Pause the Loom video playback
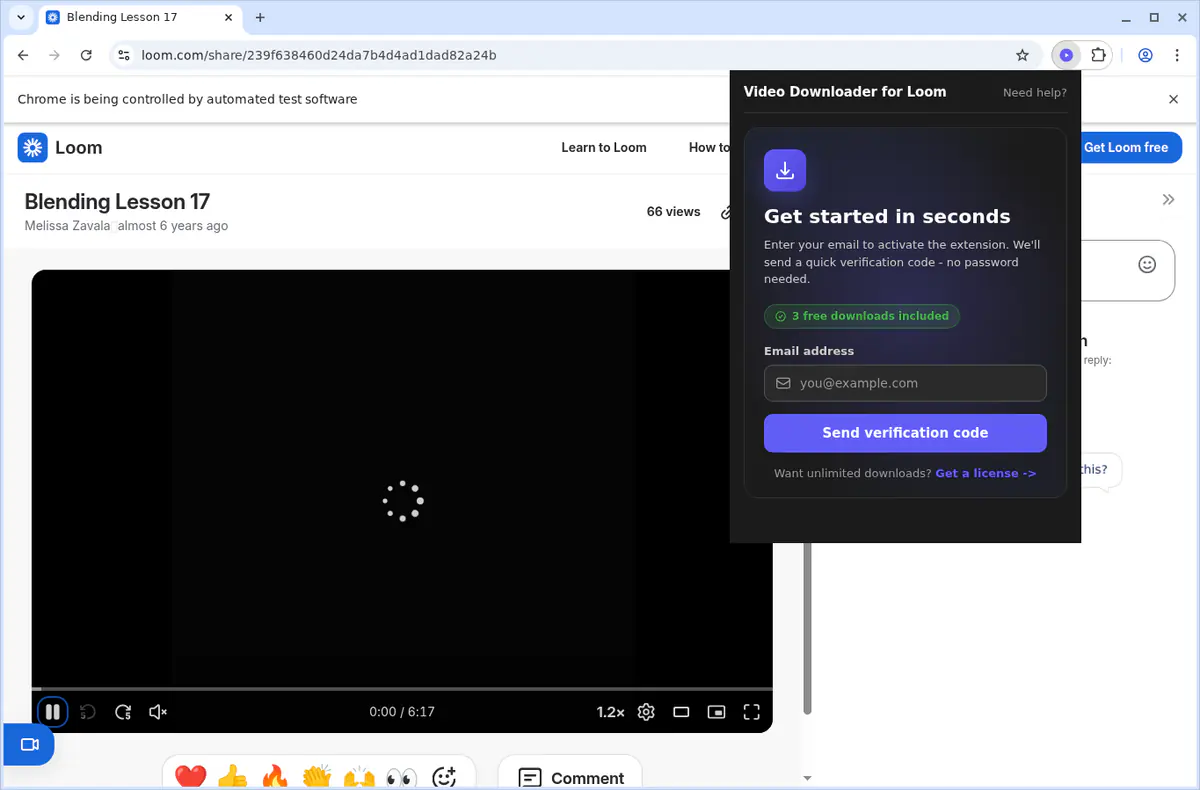The image size is (1200, 790). (x=52, y=712)
